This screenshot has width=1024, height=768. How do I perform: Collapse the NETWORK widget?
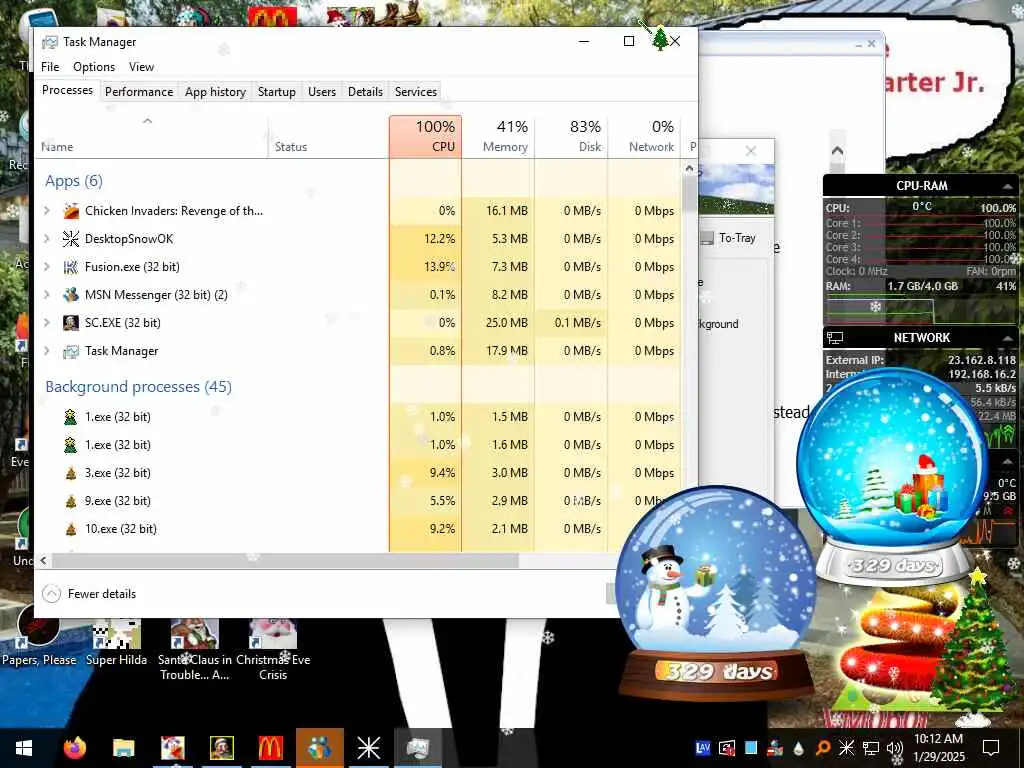click(1006, 338)
